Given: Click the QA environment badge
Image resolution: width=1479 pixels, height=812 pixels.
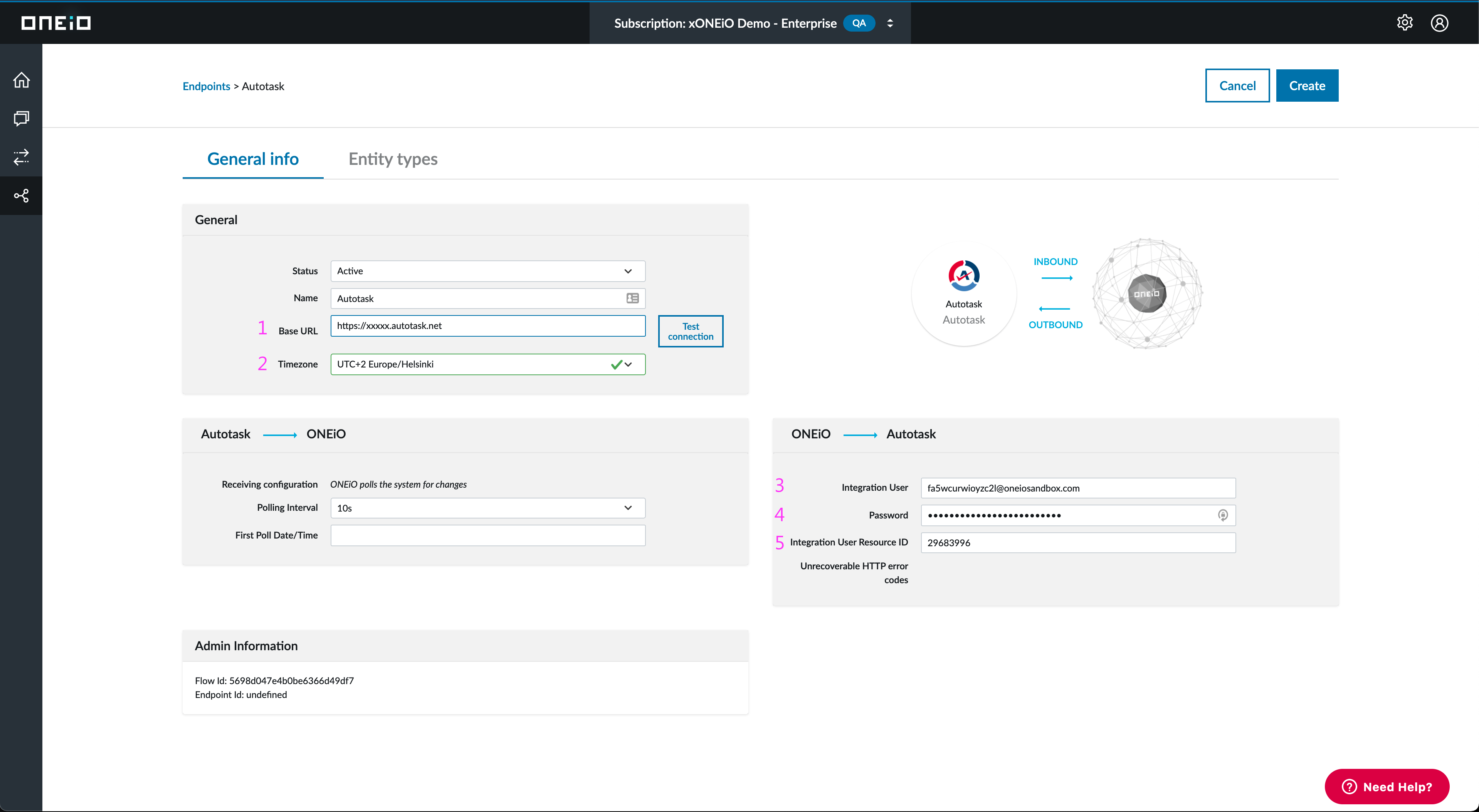Looking at the screenshot, I should tap(858, 23).
